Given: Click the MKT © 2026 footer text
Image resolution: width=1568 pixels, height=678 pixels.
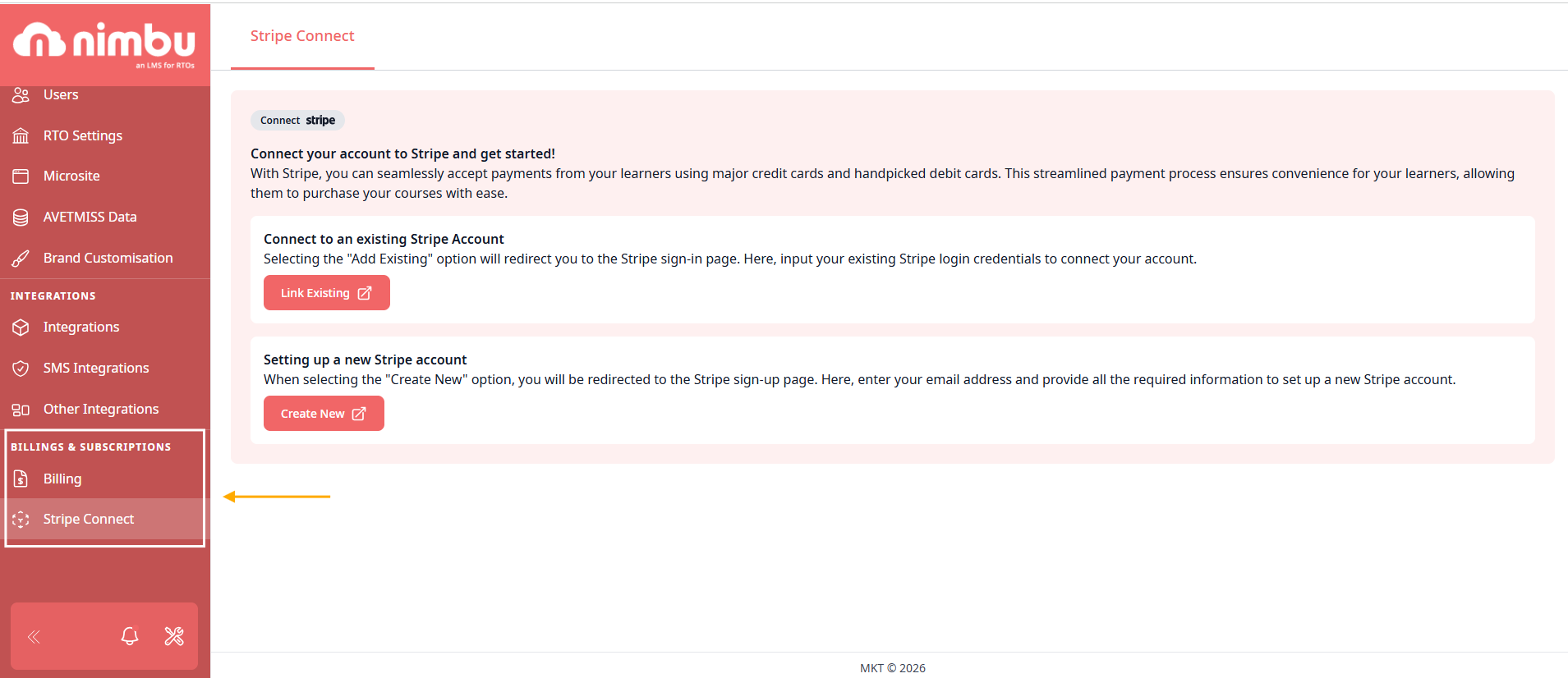Looking at the screenshot, I should click(x=893, y=668).
